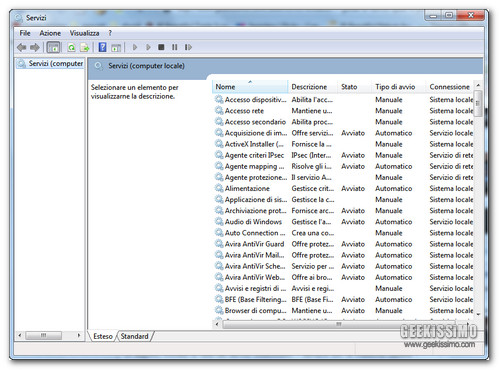This screenshot has height=370, width=499.
Task: Select the Avira AntiVir Guard service
Action: click(344, 244)
